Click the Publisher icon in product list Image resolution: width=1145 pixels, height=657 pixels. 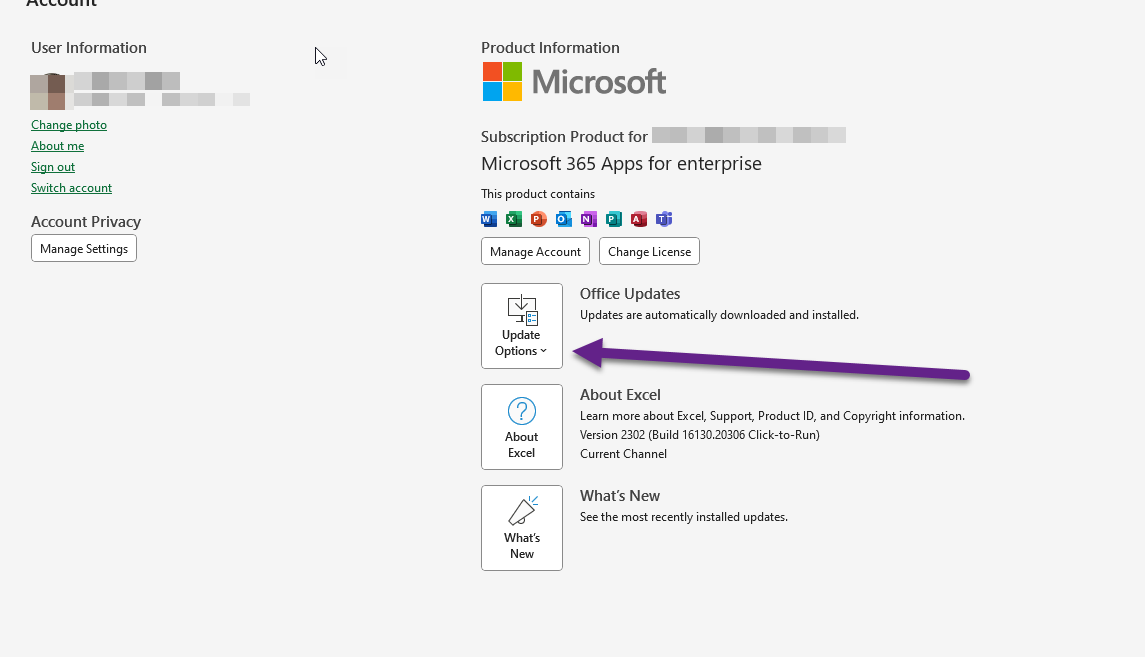pyautogui.click(x=614, y=219)
